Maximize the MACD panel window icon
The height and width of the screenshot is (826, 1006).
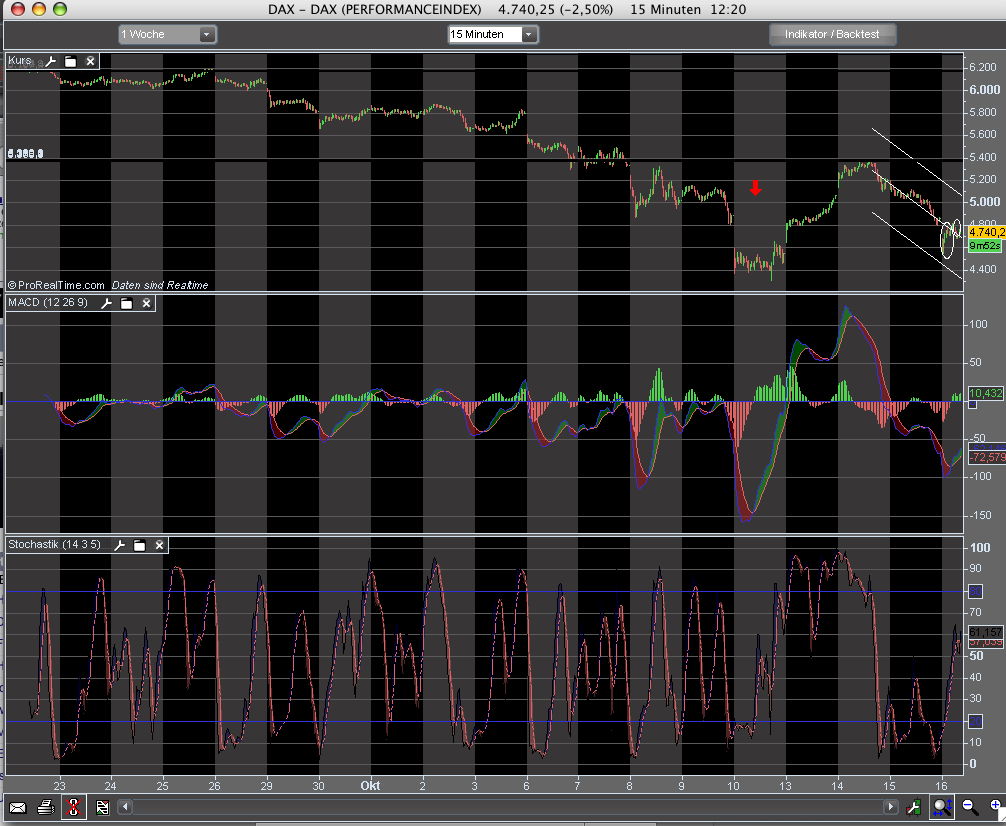[126, 303]
